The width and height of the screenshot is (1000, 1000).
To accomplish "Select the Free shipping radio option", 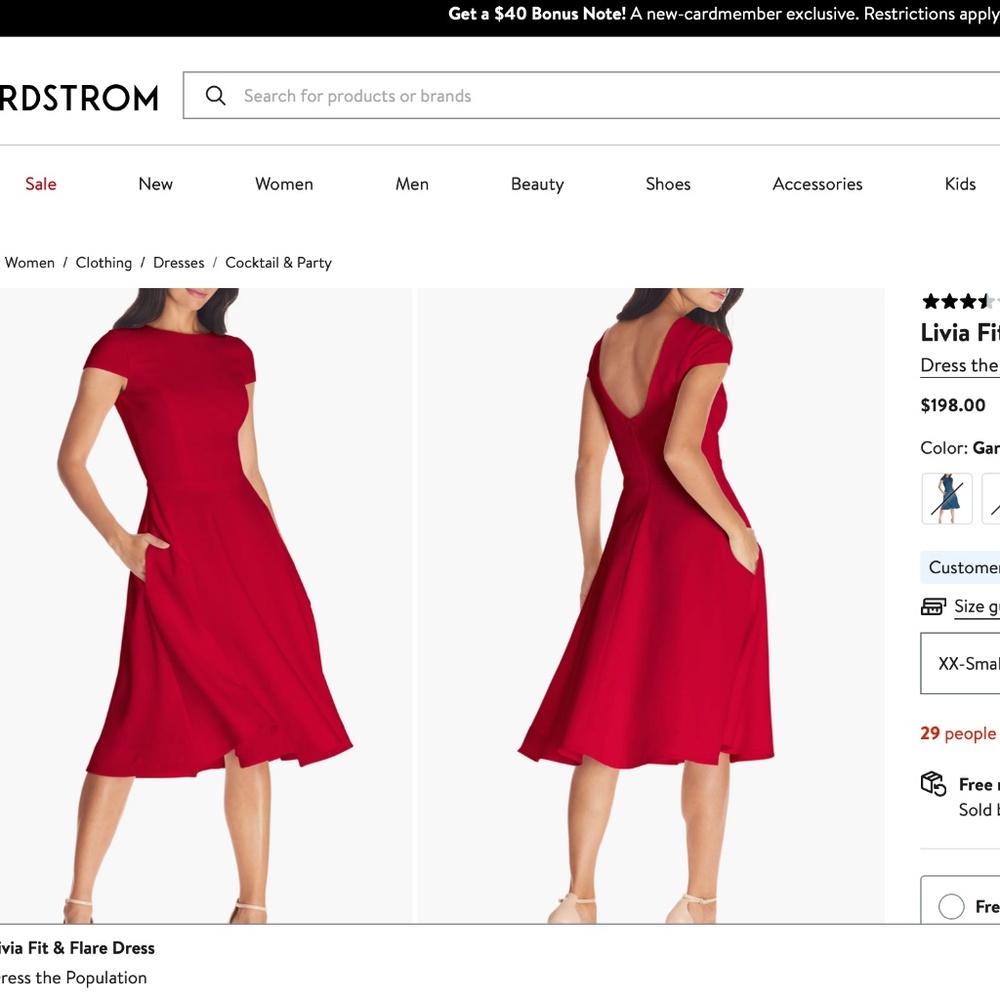I will click(951, 906).
